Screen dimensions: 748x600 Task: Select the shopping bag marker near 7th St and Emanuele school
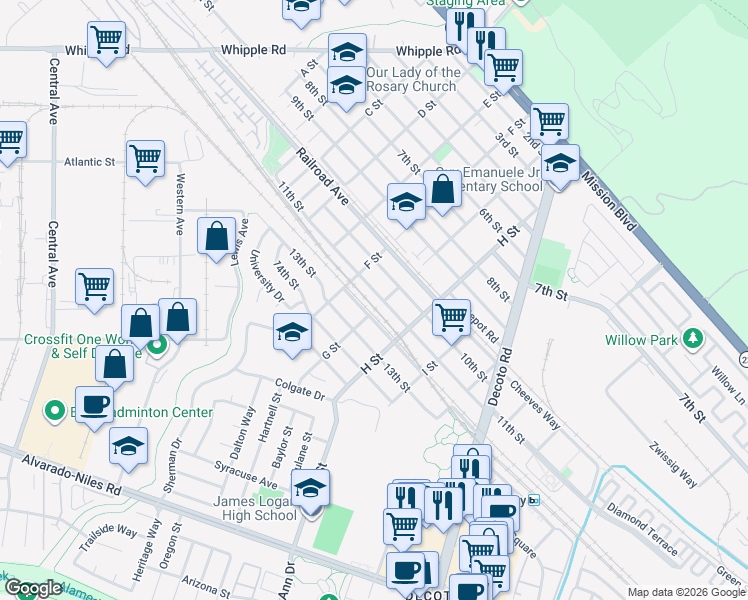pyautogui.click(x=443, y=189)
